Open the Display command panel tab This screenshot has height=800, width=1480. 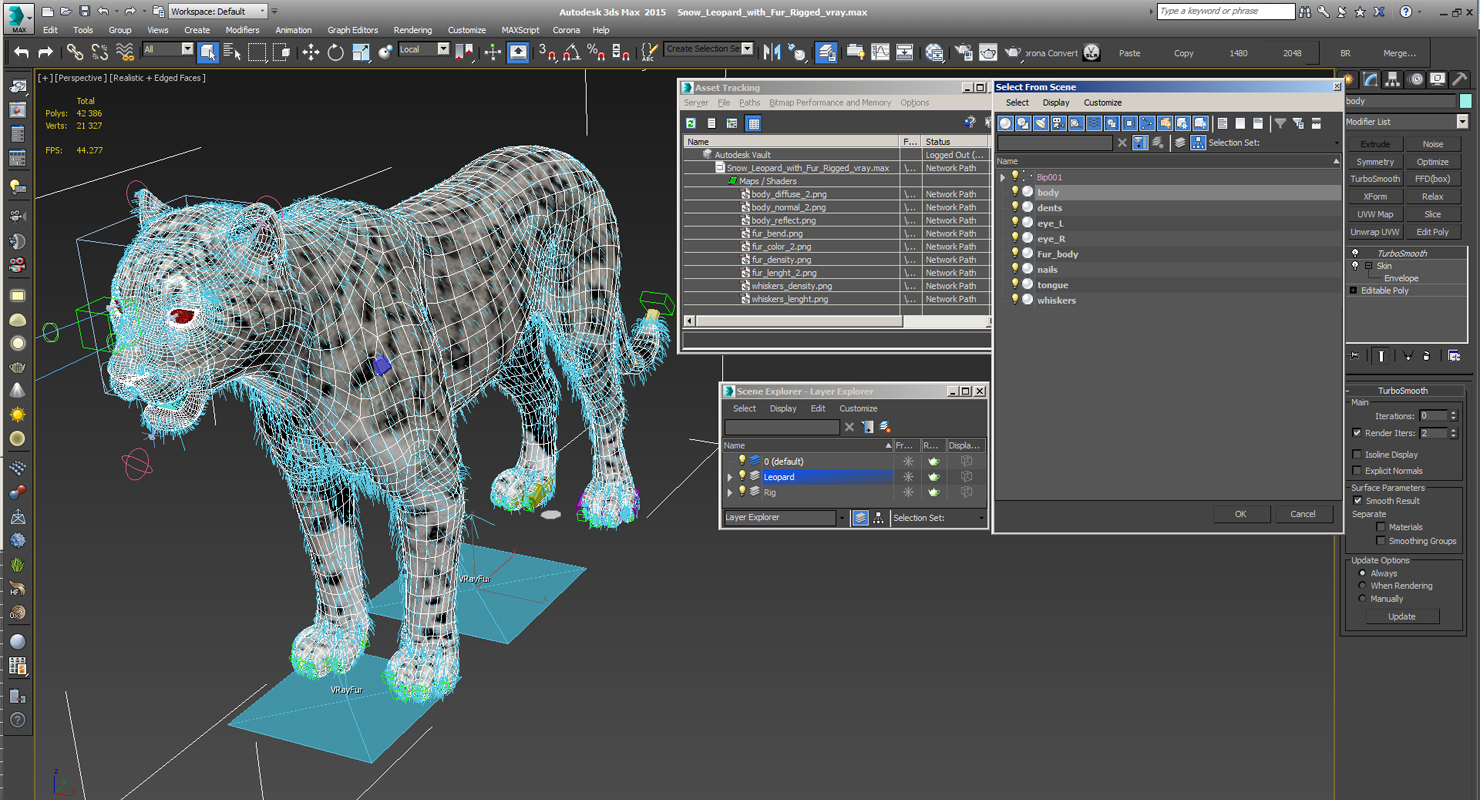point(1438,80)
